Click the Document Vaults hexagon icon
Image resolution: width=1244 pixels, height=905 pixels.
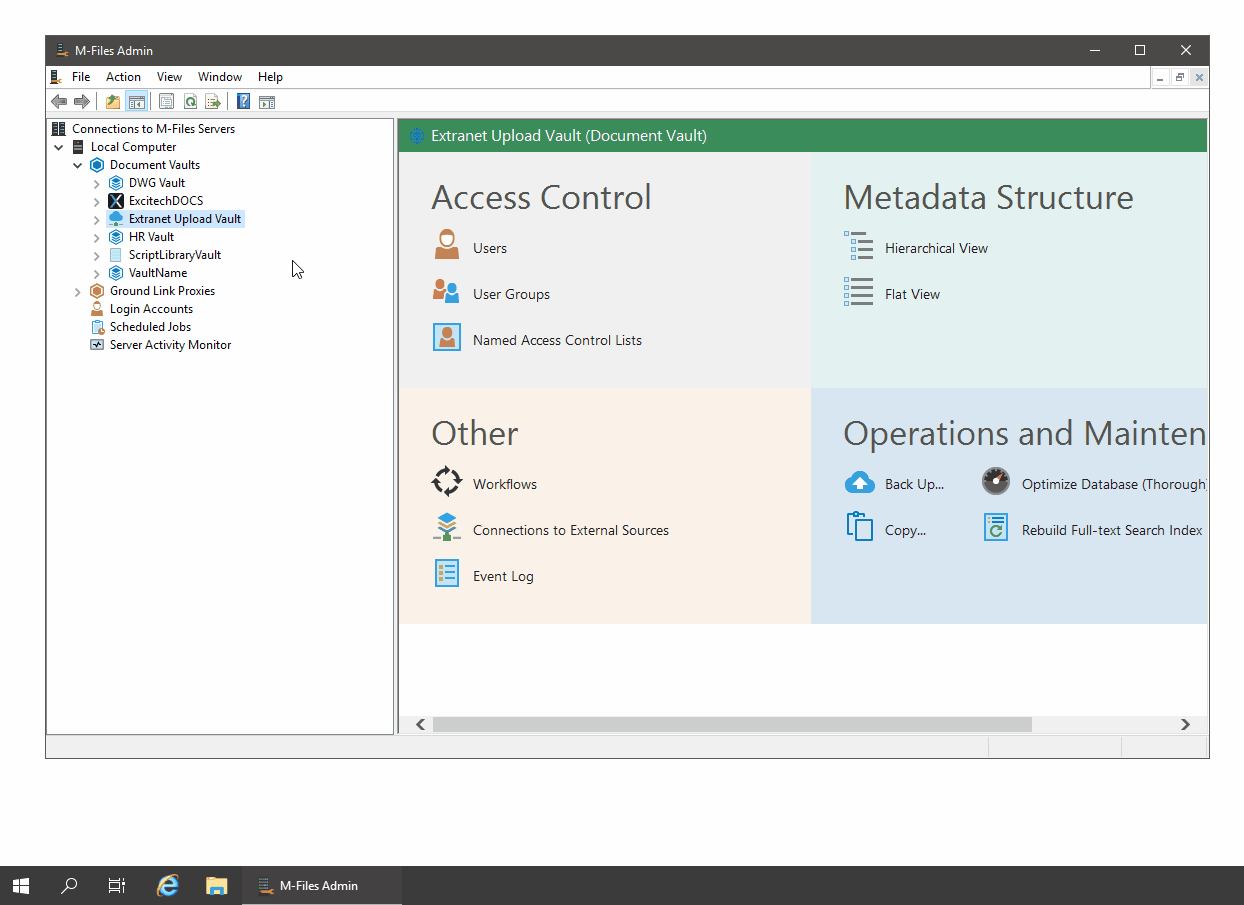[97, 165]
